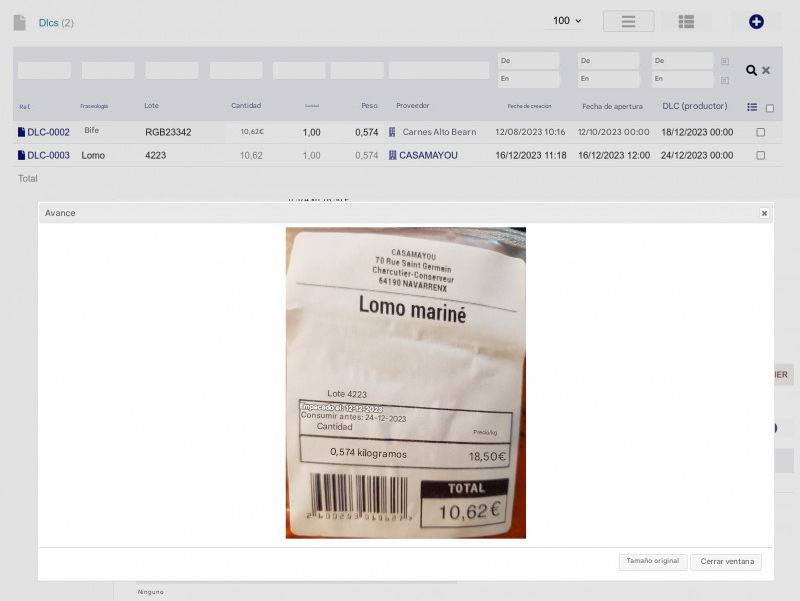Sort by Fecha de creación header
Screen dimensions: 800x601
click(529, 106)
